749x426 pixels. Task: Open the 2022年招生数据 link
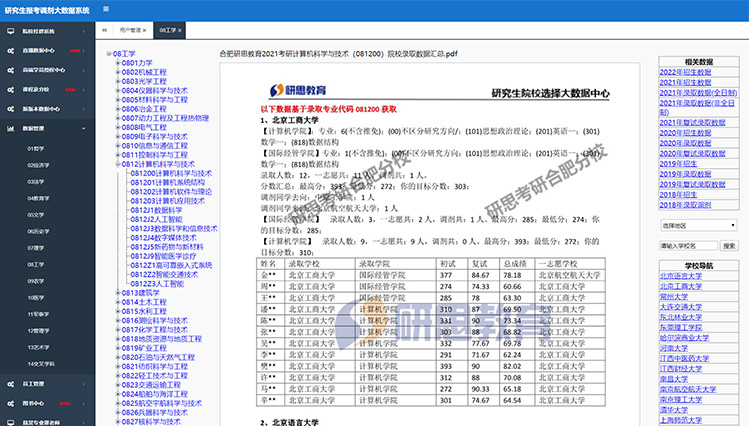pyautogui.click(x=685, y=72)
